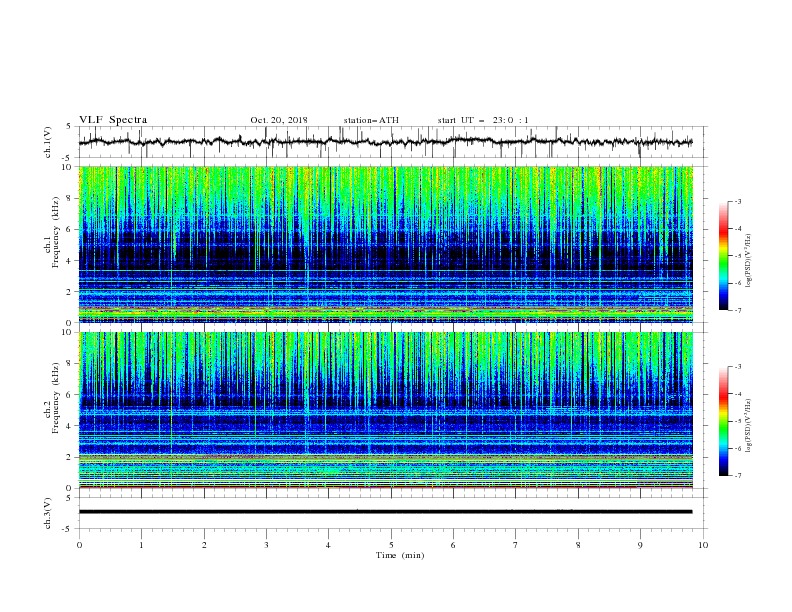792x612 pixels.
Task: Click the 'ch.2 Frequency (kHz)' axis label
Action: [52, 398]
